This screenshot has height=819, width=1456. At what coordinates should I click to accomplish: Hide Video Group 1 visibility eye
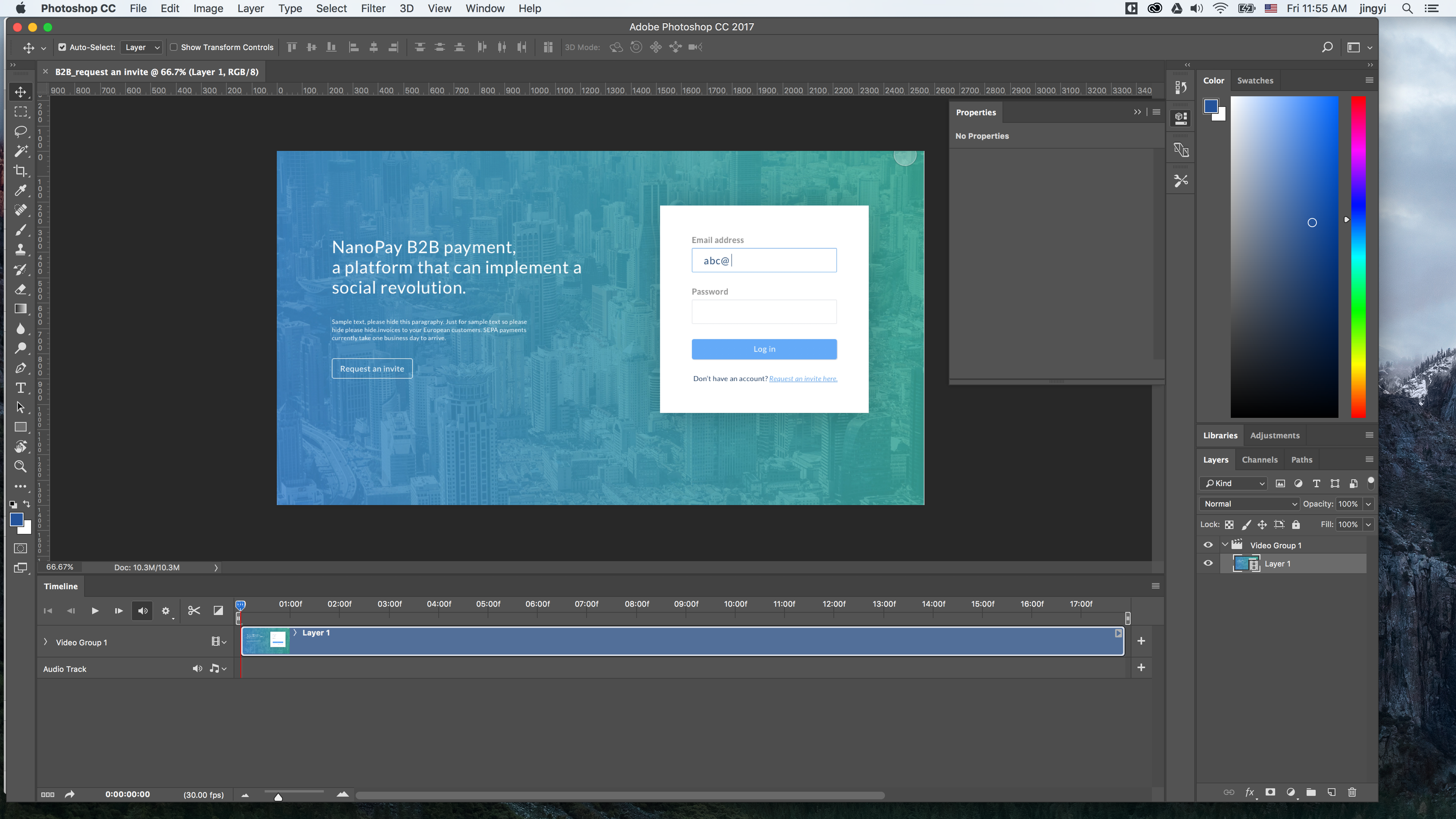1208,545
